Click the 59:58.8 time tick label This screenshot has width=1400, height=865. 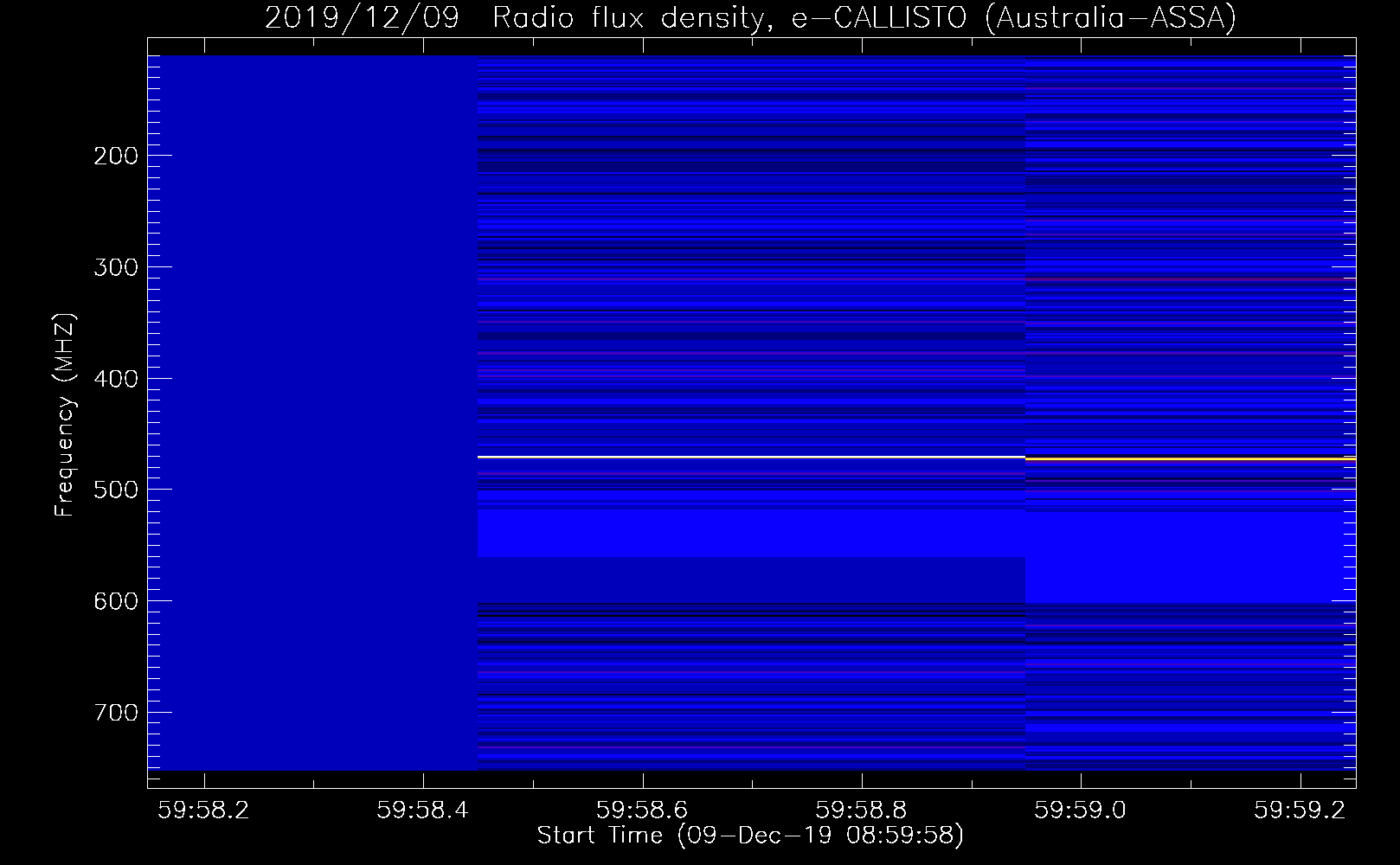(x=862, y=810)
